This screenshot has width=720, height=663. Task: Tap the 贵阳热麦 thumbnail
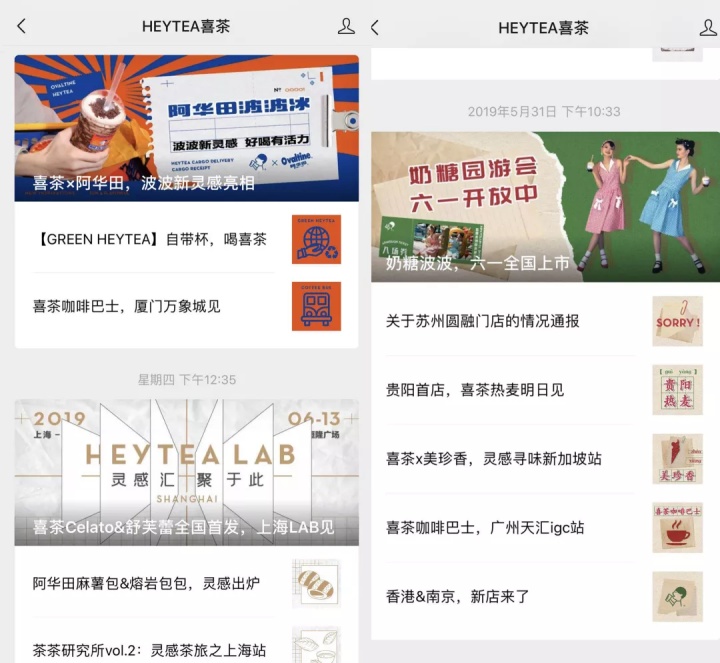(x=677, y=390)
